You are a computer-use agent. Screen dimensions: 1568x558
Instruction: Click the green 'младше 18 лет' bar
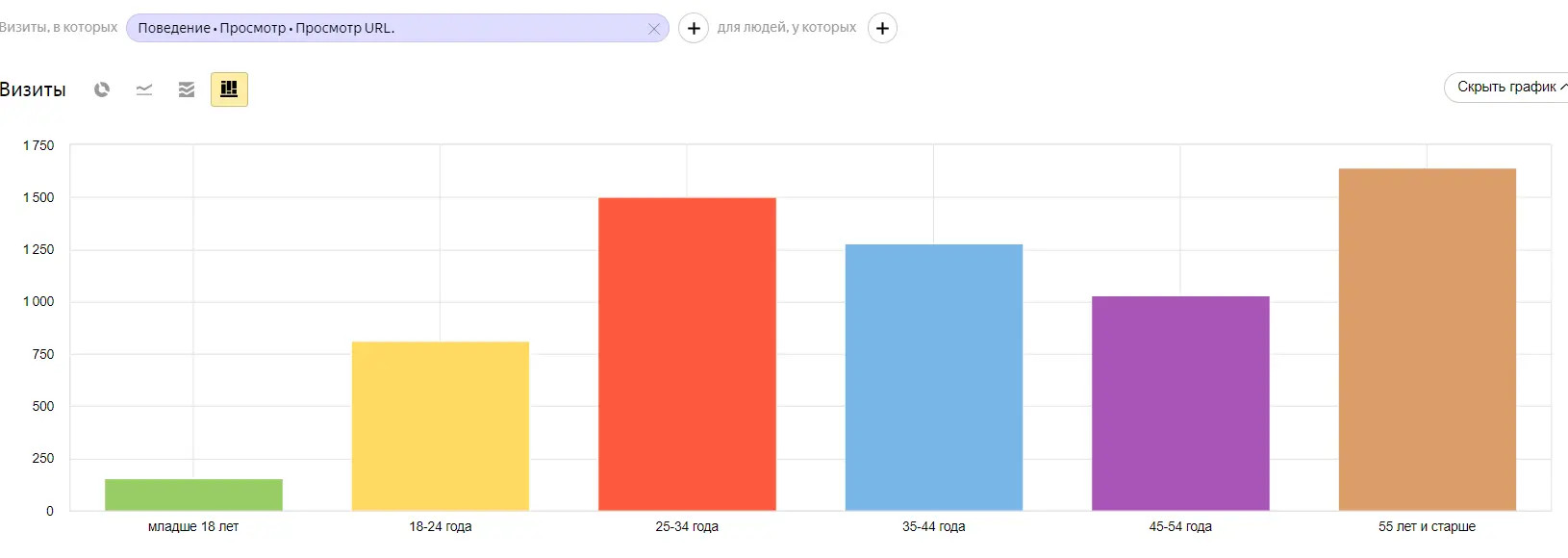tap(193, 495)
